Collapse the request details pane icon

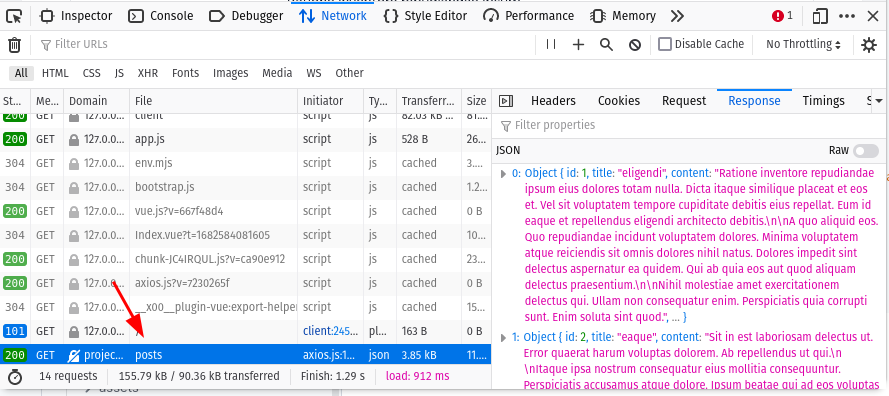tap(506, 101)
